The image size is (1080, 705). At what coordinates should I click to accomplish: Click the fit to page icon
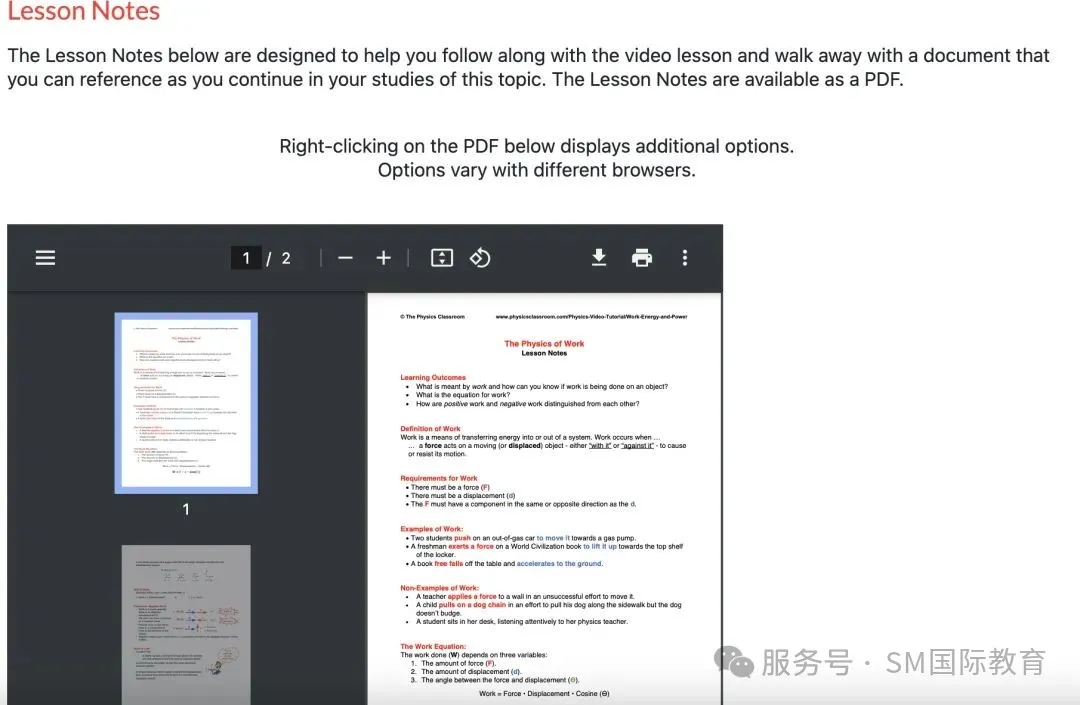click(x=442, y=258)
